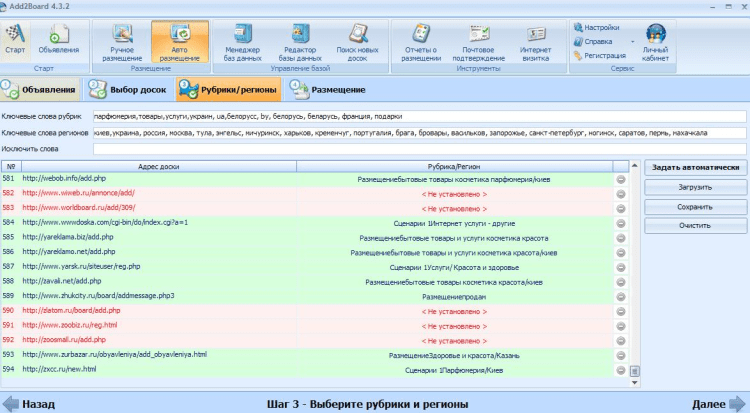Open Редактор базы данных
750x413 pixels.
(300, 42)
